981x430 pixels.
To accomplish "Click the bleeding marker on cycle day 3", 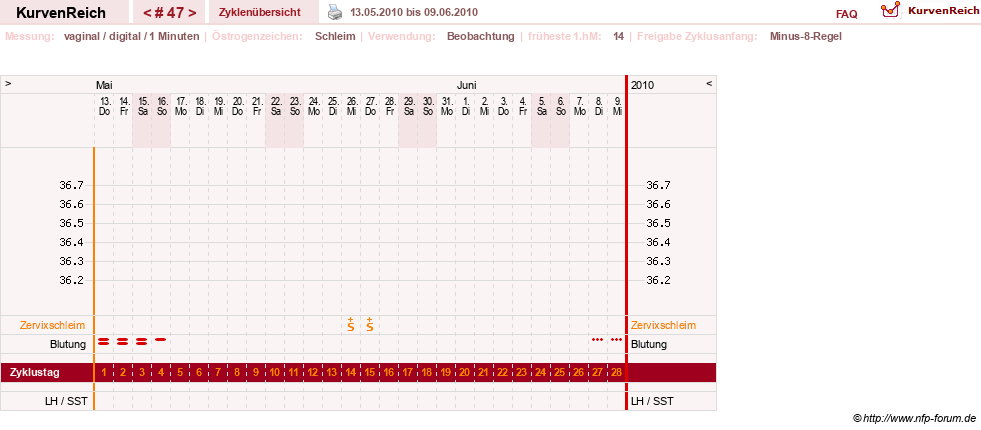I will tap(141, 341).
